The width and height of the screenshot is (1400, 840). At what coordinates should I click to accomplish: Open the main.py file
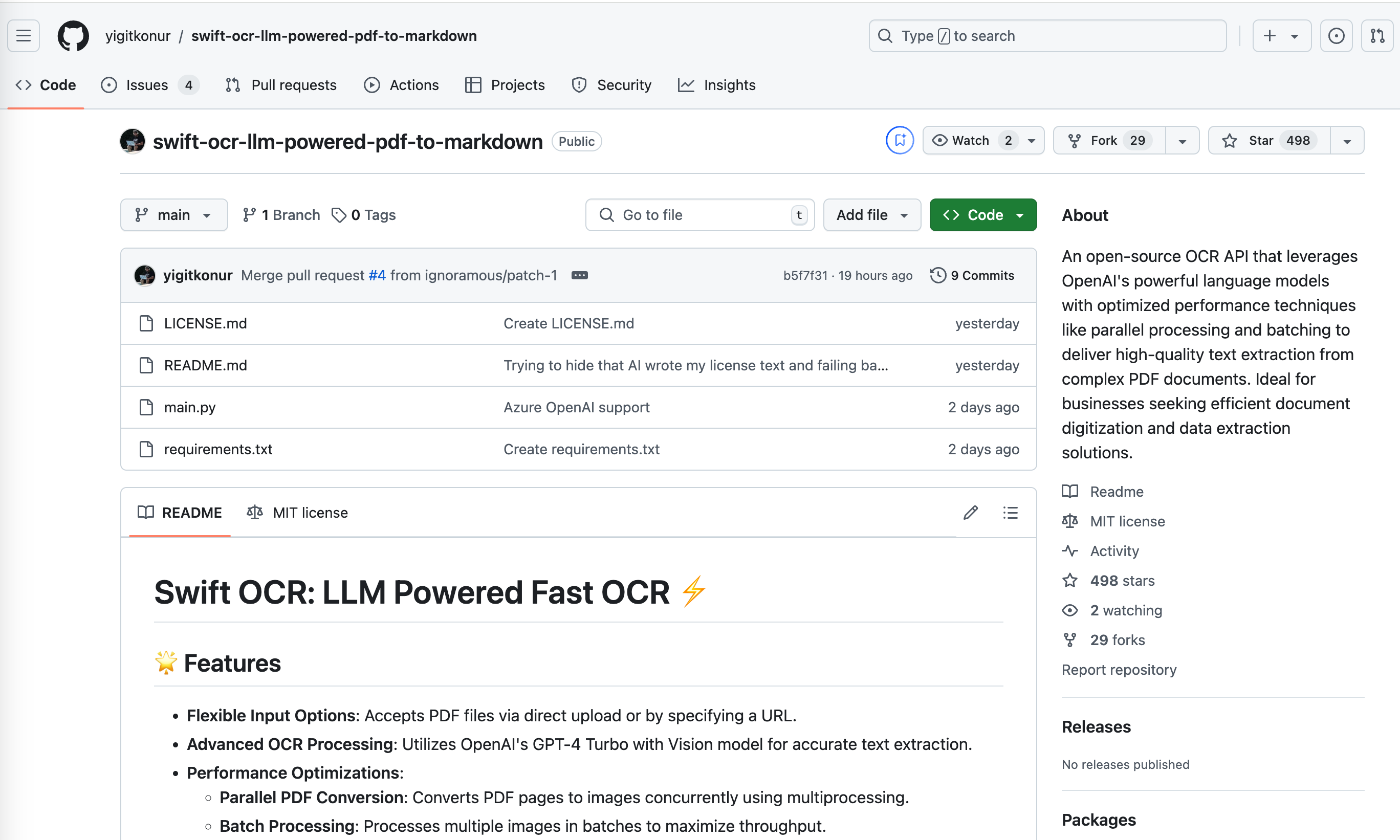[x=190, y=407]
